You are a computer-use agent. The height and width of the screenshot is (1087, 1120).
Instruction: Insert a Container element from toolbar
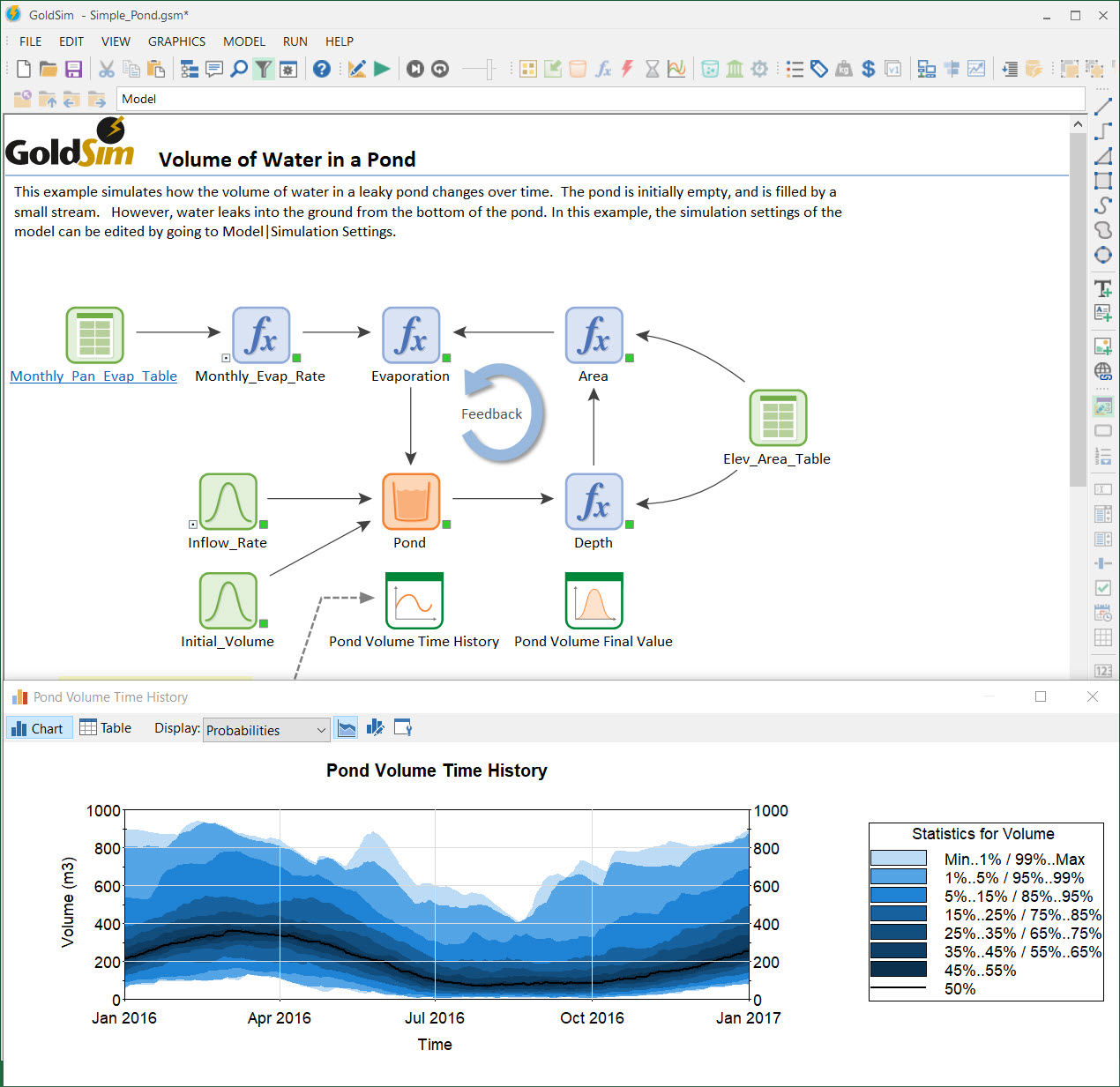point(528,69)
